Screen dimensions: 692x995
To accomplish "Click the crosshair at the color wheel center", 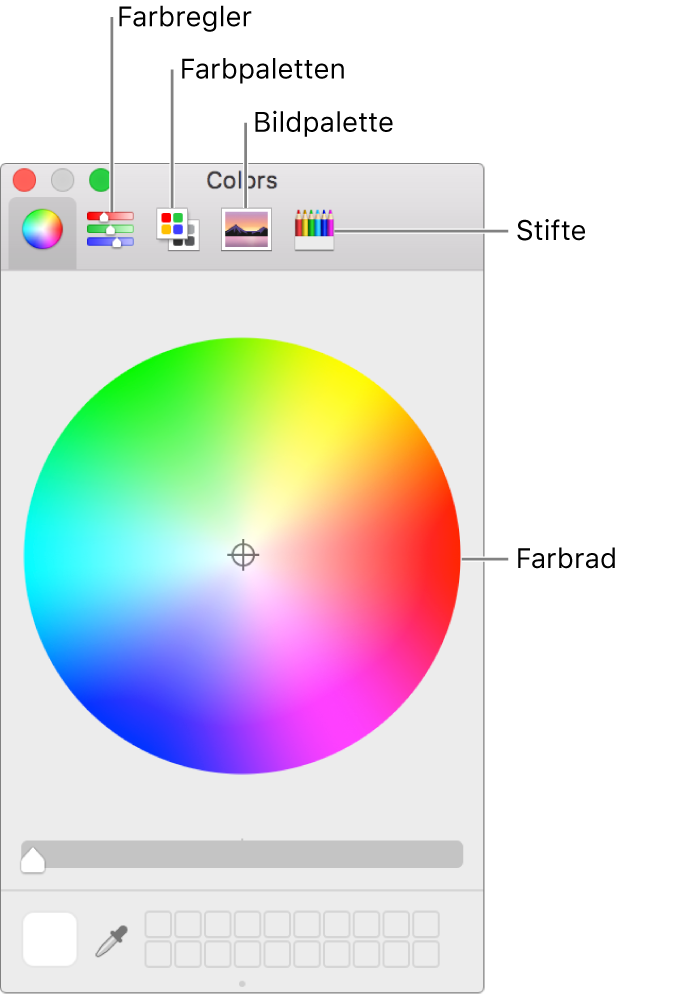I will (x=242, y=555).
